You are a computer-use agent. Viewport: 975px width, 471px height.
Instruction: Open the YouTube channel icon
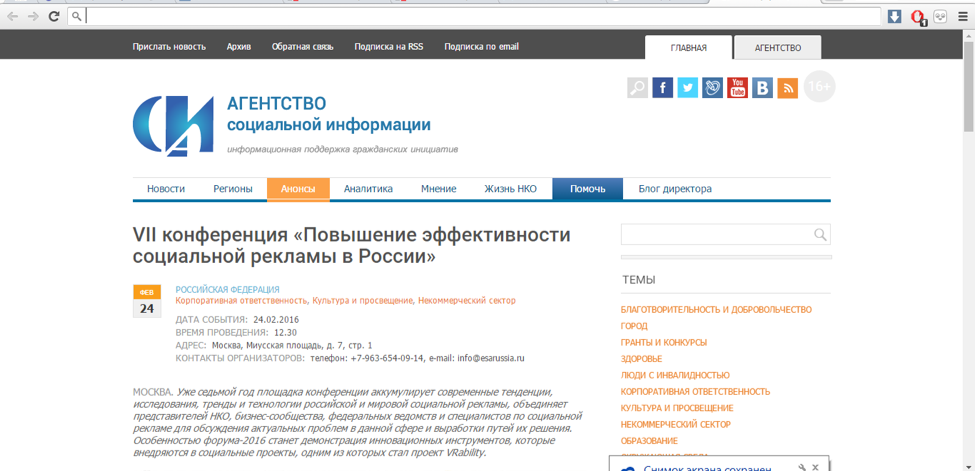pyautogui.click(x=737, y=88)
